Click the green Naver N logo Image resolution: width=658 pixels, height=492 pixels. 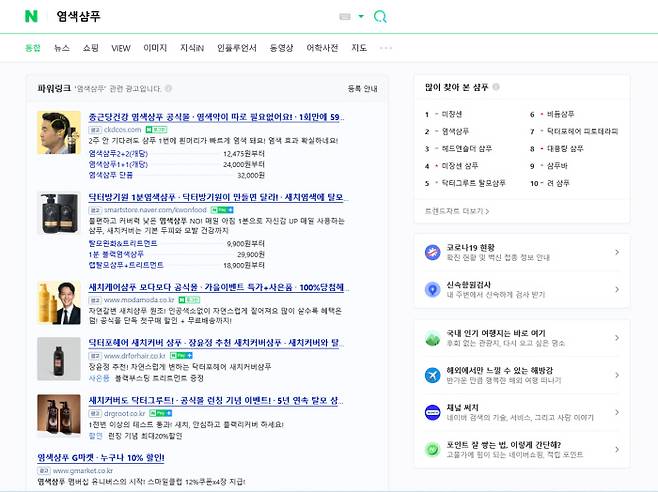31,16
